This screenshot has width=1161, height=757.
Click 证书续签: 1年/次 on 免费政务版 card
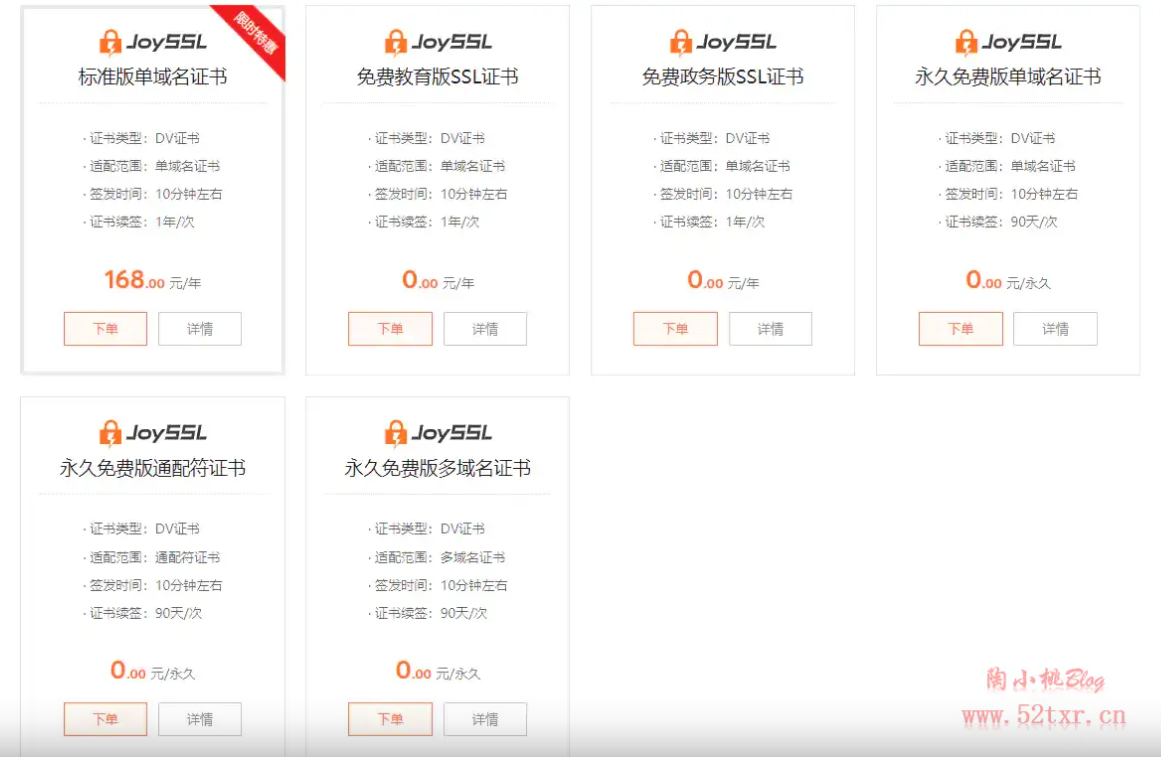709,221
